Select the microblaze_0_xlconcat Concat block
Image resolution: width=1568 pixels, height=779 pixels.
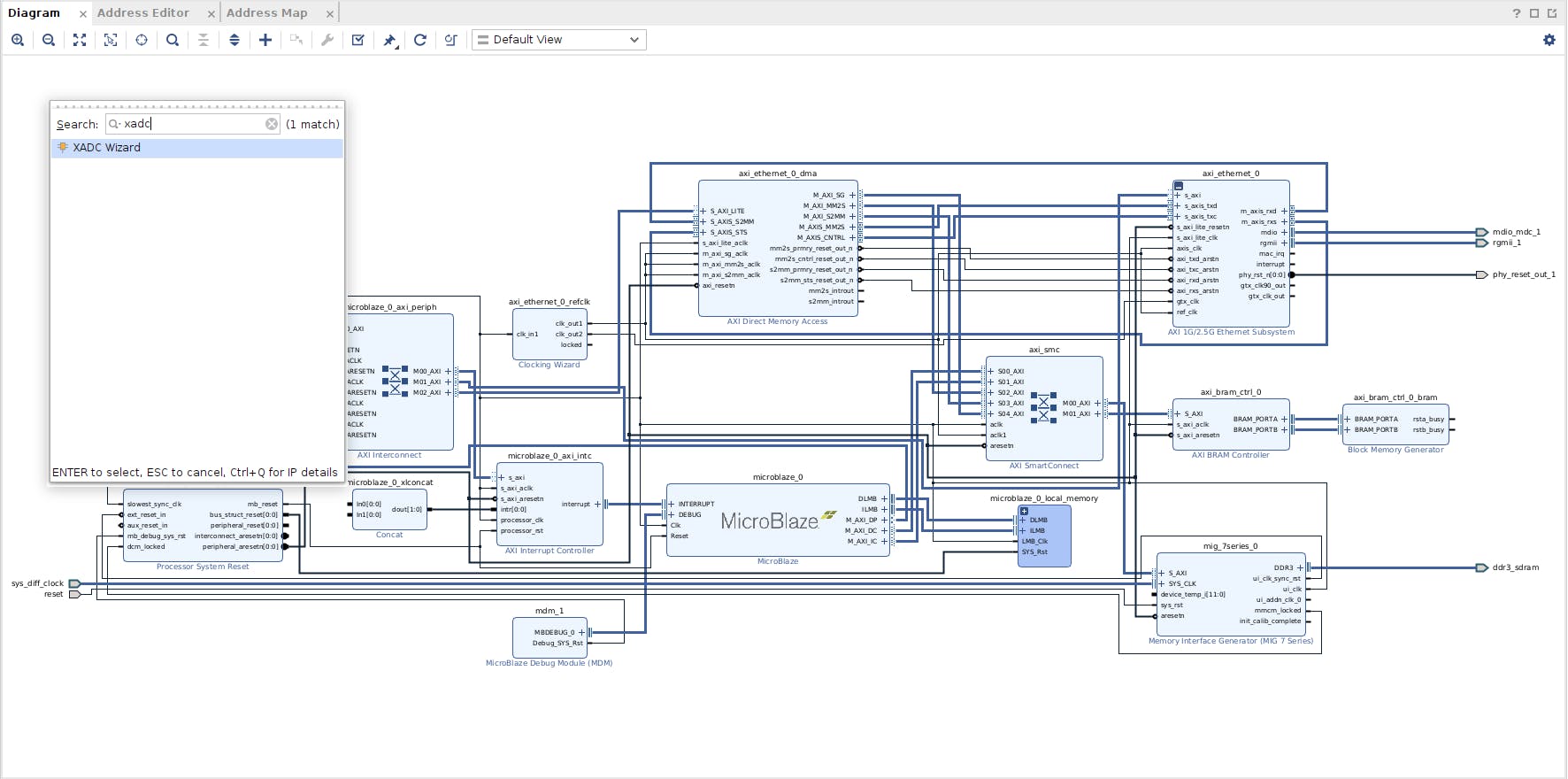389,509
